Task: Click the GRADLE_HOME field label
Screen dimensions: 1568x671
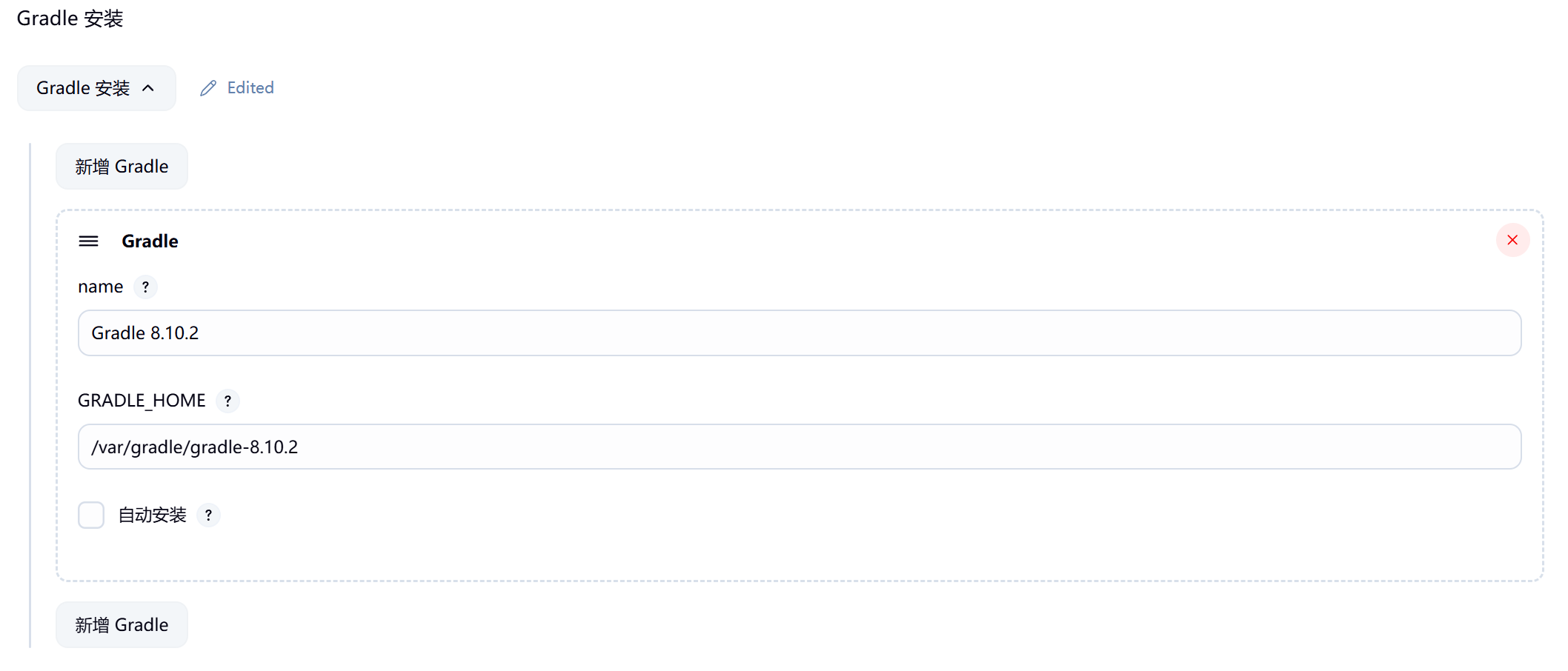Action: 142,401
